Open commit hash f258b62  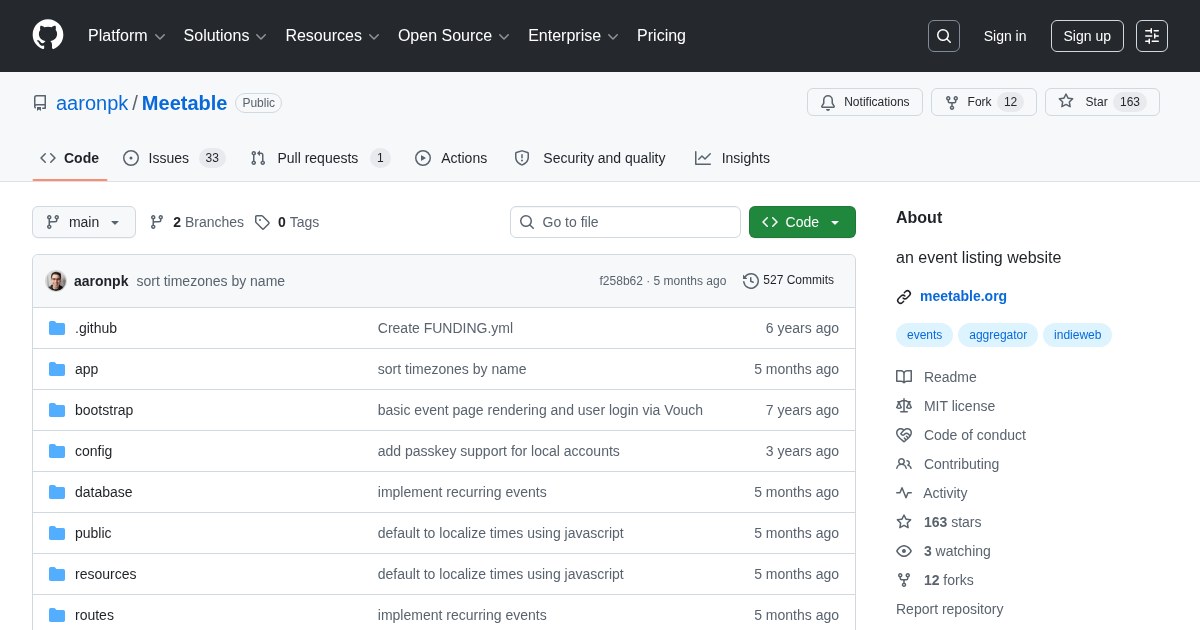621,281
